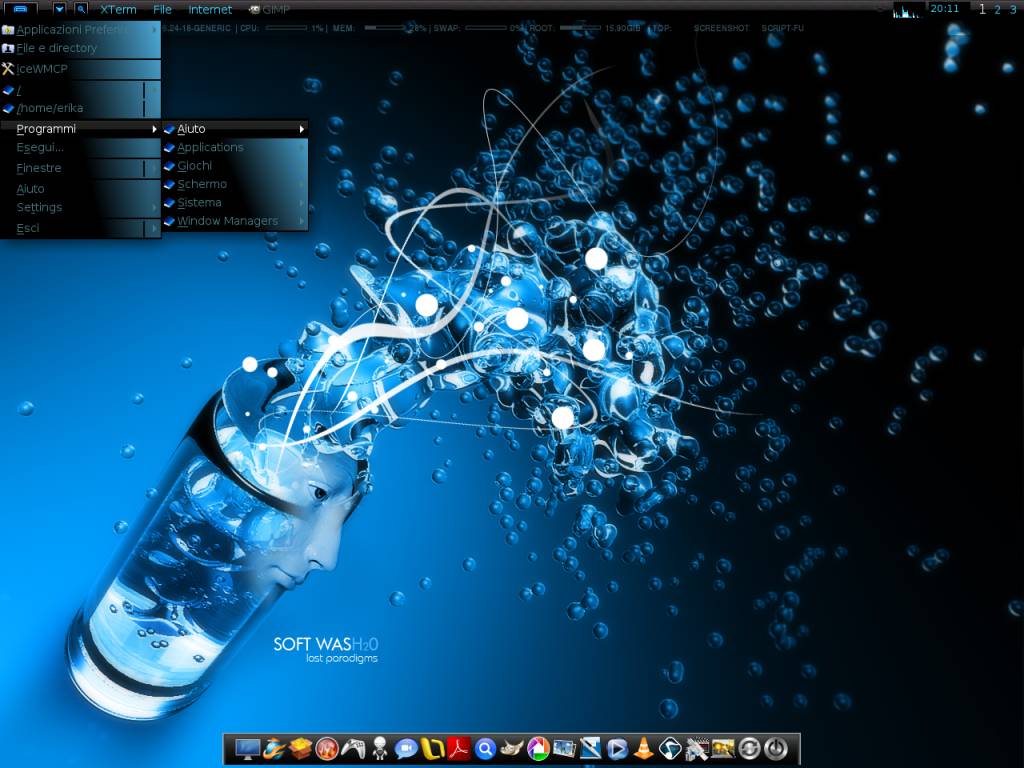Open the Internet toolbar entry
Image resolution: width=1024 pixels, height=768 pixels.
[210, 9]
